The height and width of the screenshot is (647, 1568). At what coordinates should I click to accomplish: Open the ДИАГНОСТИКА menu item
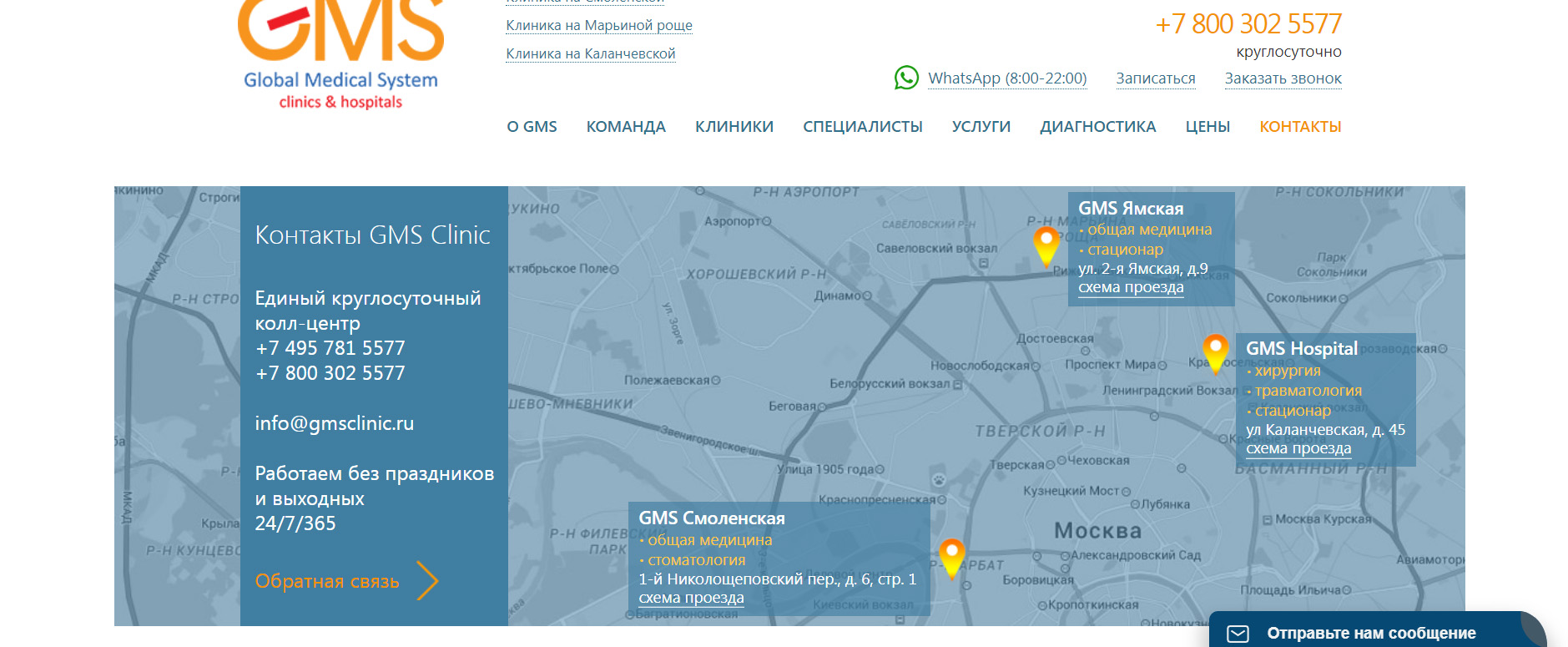click(x=1098, y=127)
